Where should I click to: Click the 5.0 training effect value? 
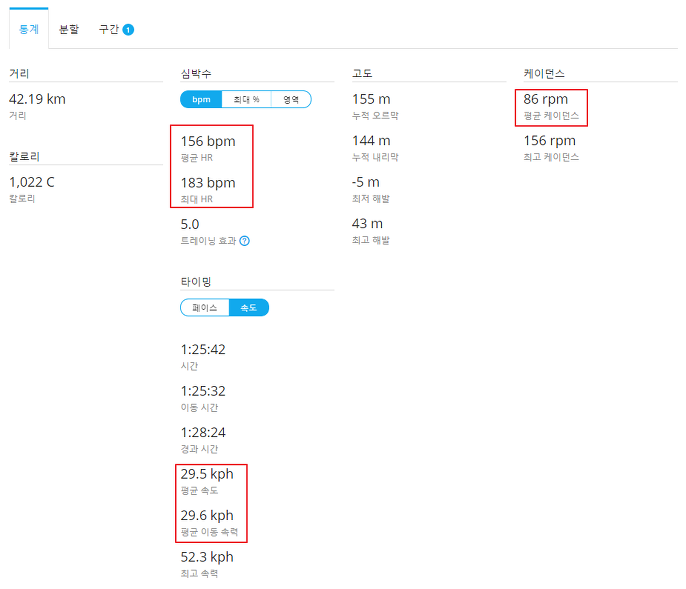coord(190,224)
